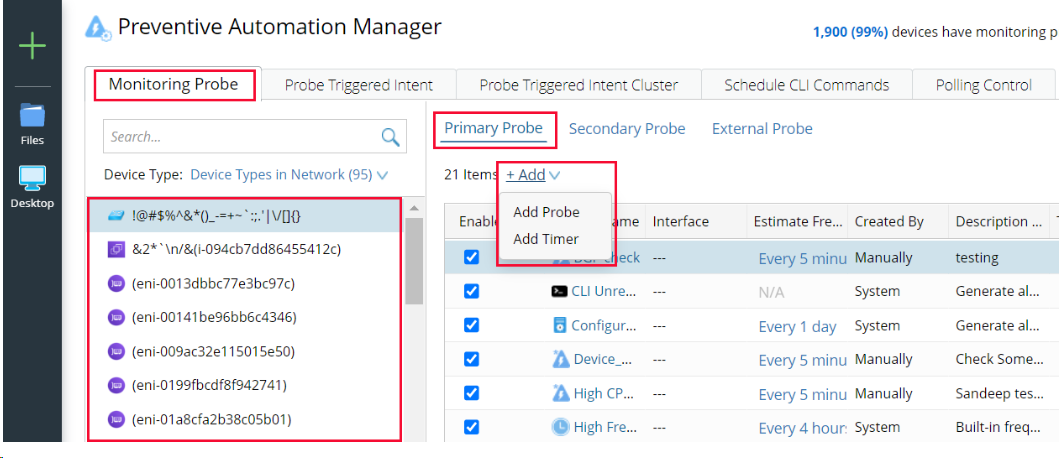Click the green plus icon in sidebar
Viewport: 1059px width, 458px height.
[x=33, y=46]
